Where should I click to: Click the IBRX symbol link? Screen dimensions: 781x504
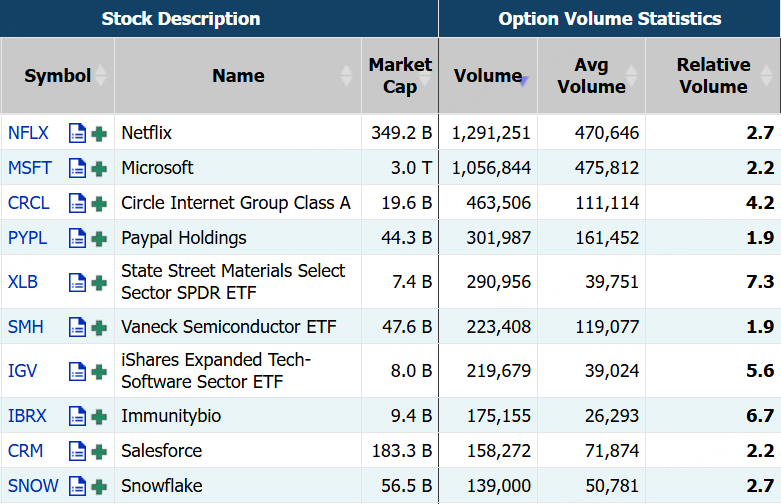tap(28, 416)
